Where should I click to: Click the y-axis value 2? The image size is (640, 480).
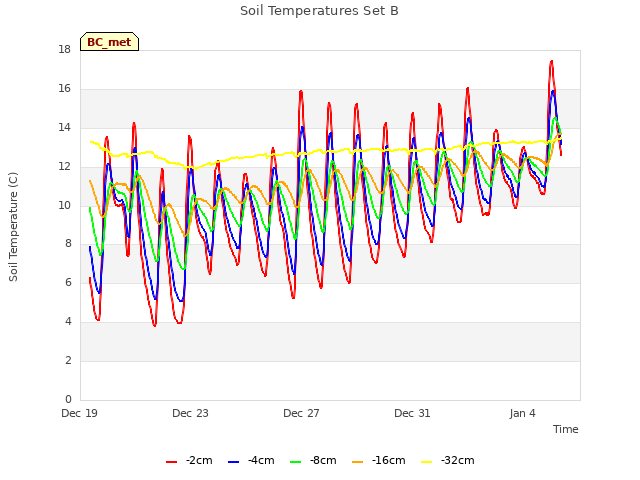tap(68, 360)
